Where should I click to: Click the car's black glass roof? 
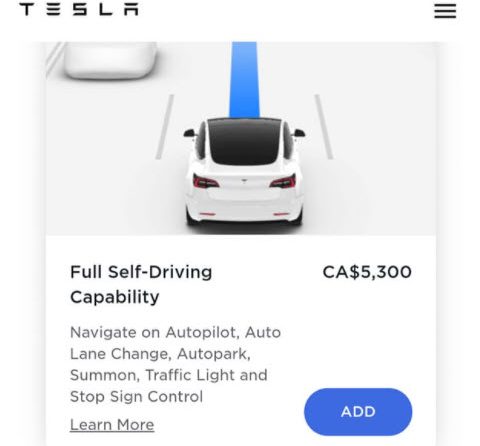click(244, 142)
